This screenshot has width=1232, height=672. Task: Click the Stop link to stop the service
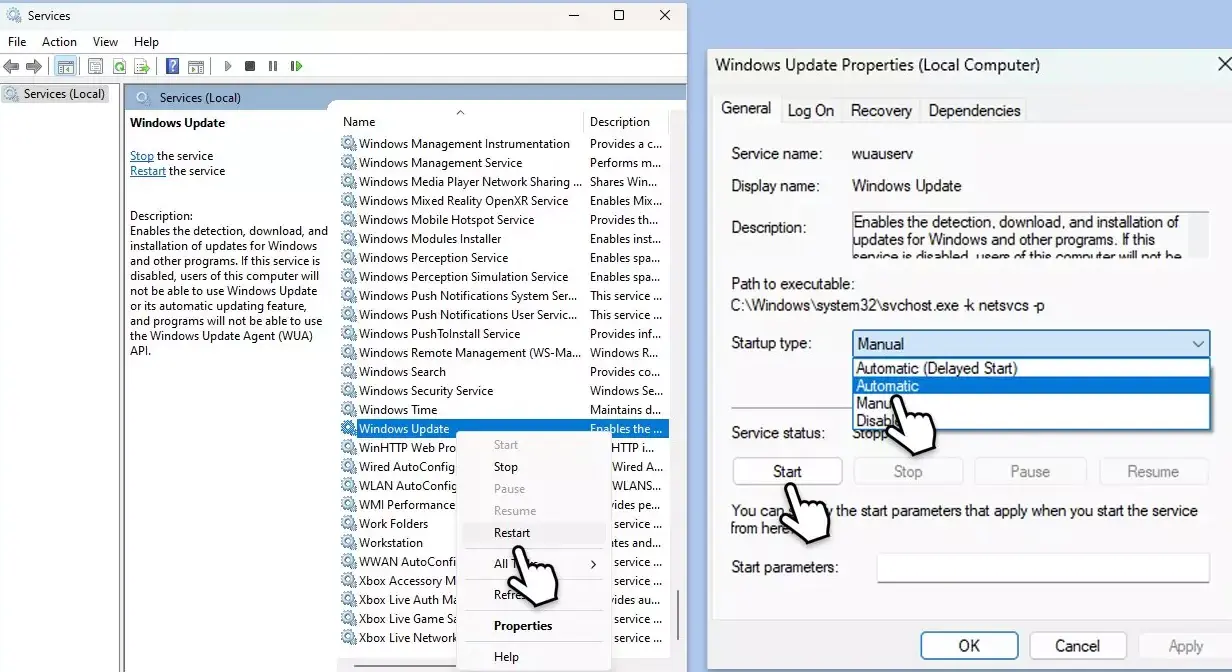click(141, 156)
